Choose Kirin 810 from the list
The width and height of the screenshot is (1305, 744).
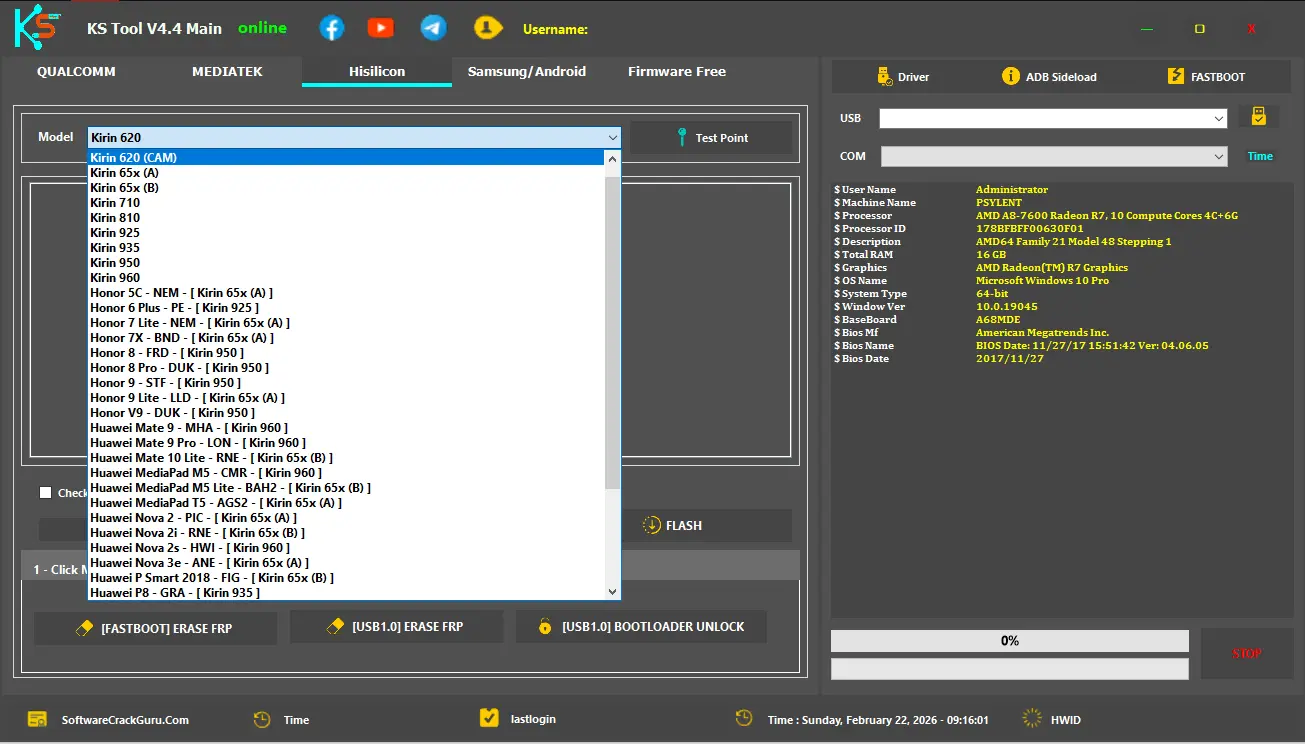346,218
